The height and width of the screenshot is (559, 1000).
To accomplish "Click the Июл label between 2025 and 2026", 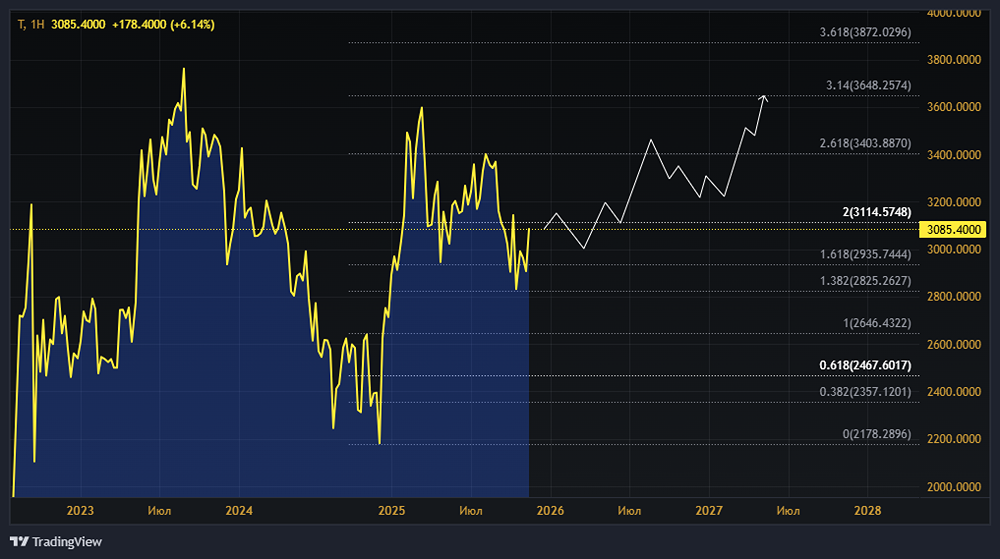I will (x=471, y=511).
